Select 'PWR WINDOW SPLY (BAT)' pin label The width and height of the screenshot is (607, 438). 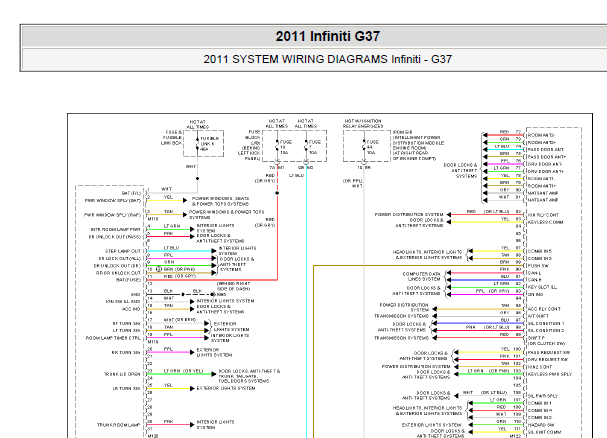(x=113, y=201)
